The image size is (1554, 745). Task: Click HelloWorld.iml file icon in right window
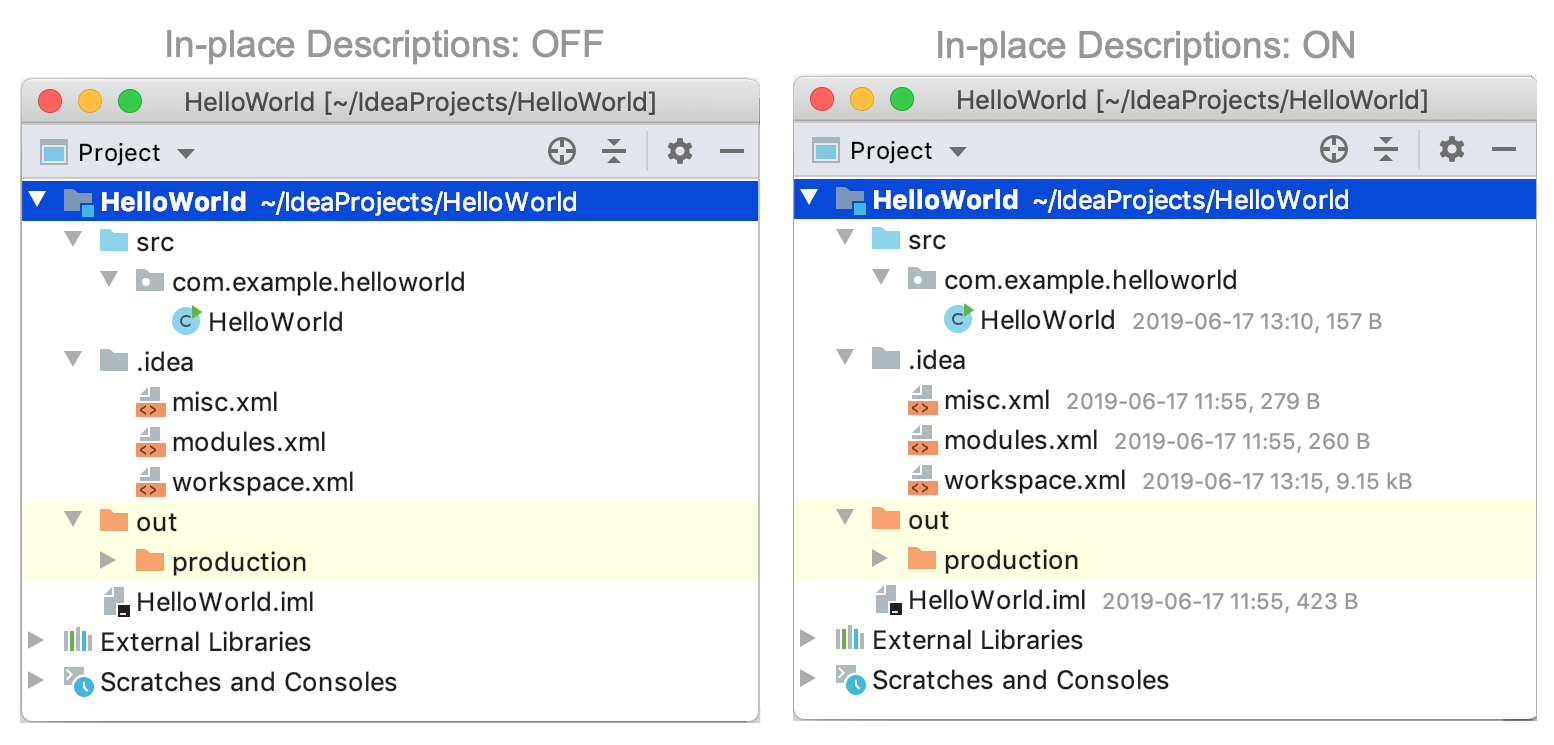[888, 600]
